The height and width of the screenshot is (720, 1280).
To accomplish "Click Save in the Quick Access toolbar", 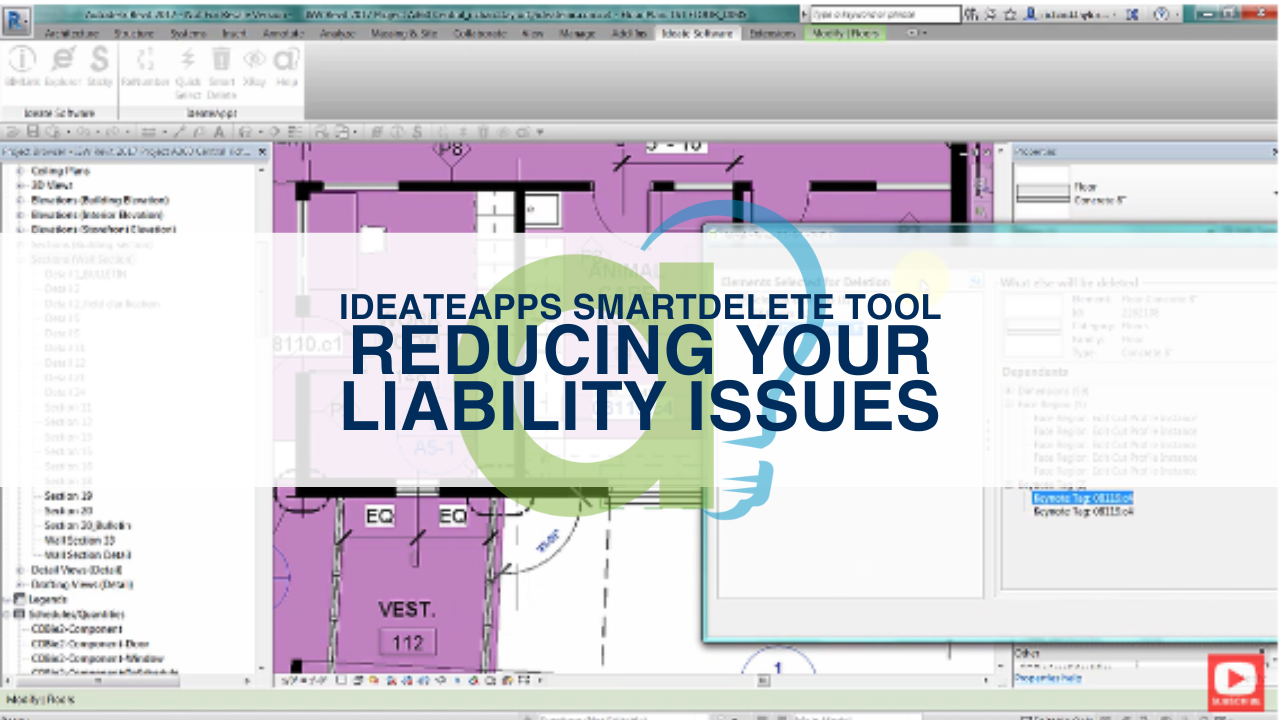I will click(33, 131).
